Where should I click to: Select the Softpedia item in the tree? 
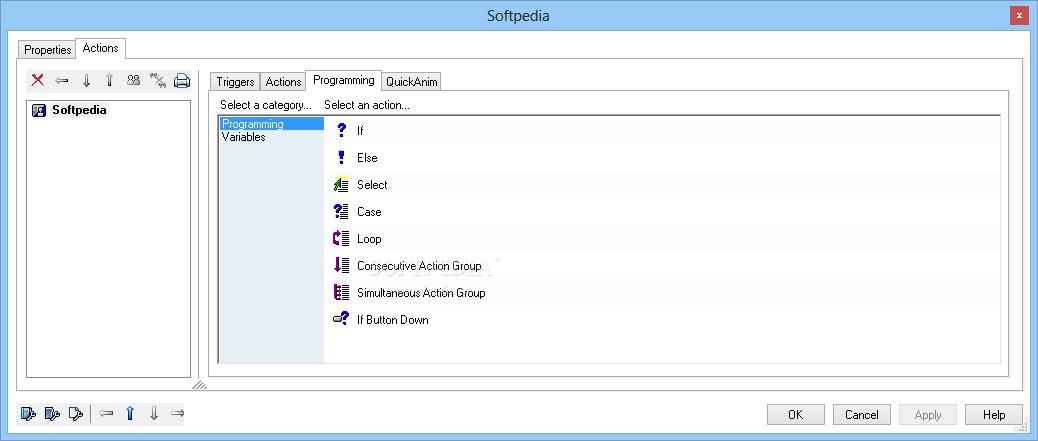[x=79, y=111]
